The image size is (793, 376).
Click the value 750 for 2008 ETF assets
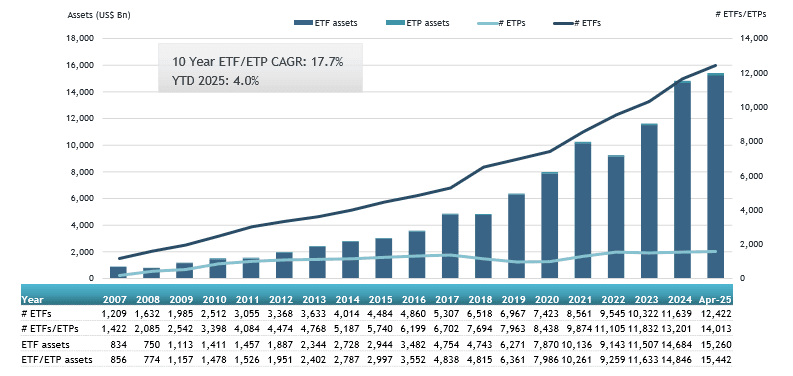[x=153, y=345]
